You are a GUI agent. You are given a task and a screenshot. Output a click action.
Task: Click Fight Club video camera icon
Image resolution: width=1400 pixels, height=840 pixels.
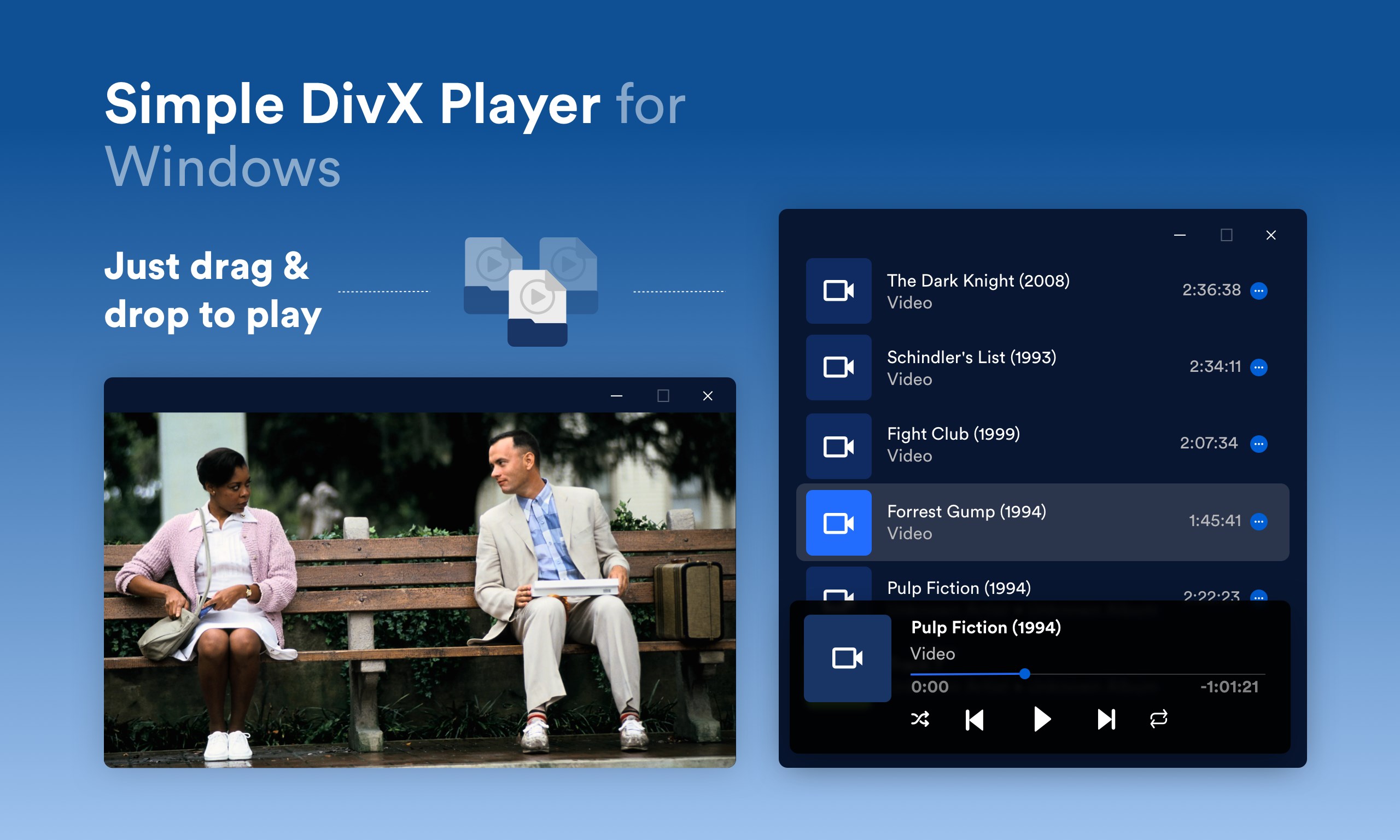click(x=838, y=446)
